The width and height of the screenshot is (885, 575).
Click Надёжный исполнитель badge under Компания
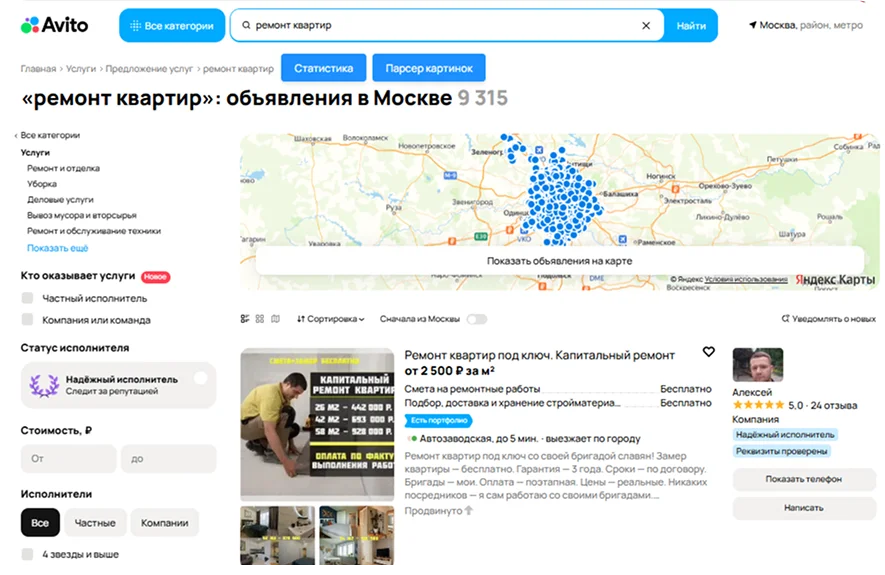(785, 434)
